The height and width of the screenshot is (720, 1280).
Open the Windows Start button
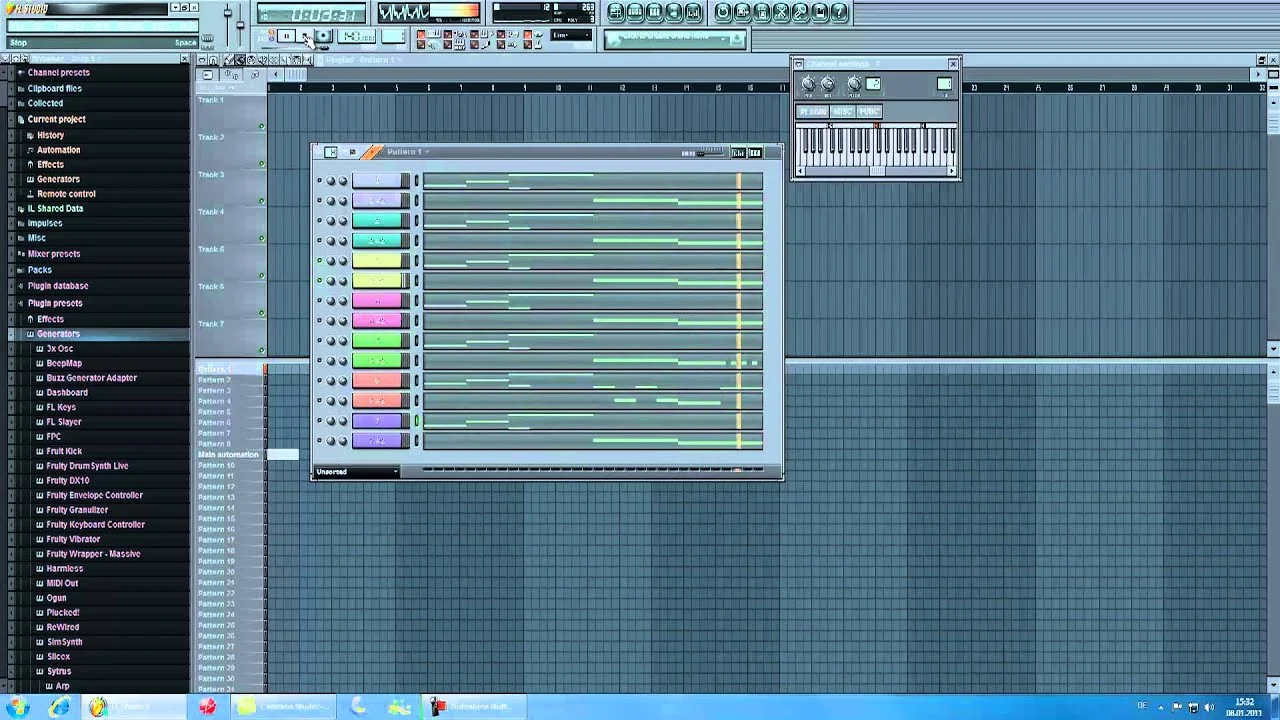click(x=18, y=707)
